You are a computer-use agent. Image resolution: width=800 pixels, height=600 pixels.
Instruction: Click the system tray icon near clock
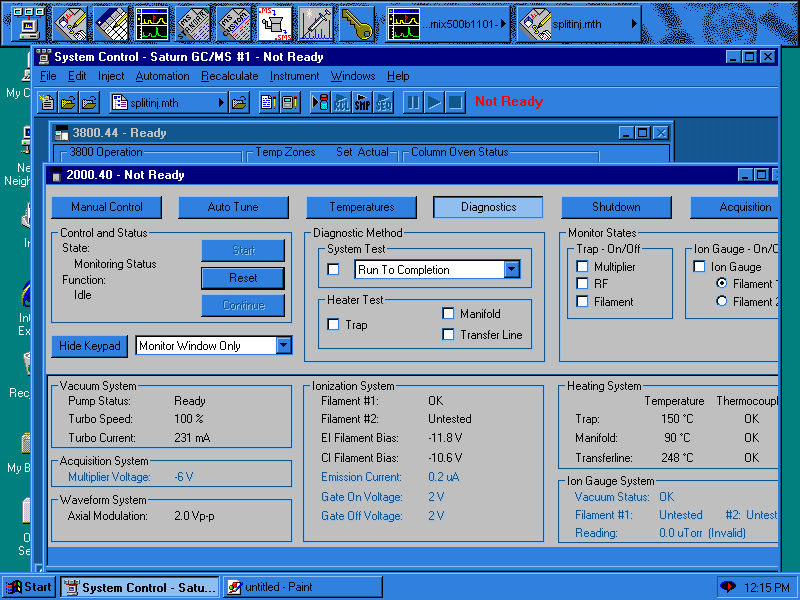coord(728,587)
